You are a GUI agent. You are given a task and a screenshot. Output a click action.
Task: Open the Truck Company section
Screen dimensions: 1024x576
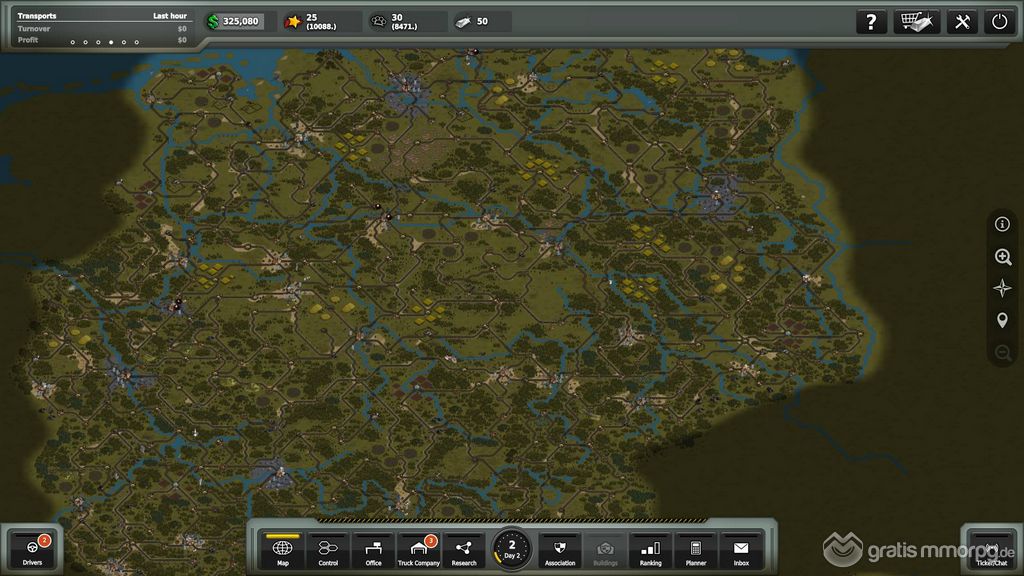(x=419, y=550)
